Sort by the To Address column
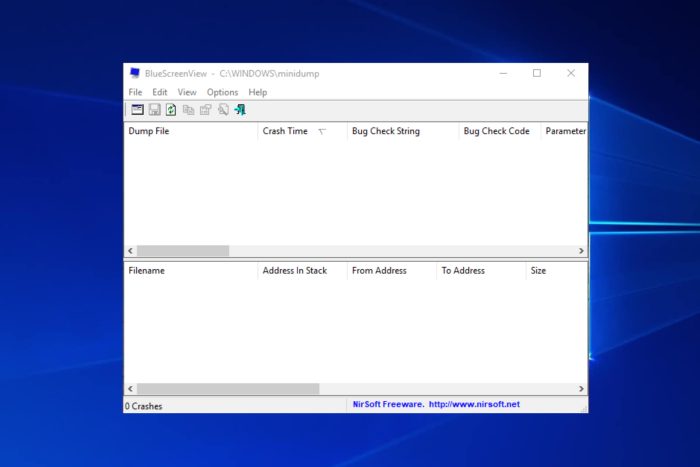700x467 pixels. [481, 271]
